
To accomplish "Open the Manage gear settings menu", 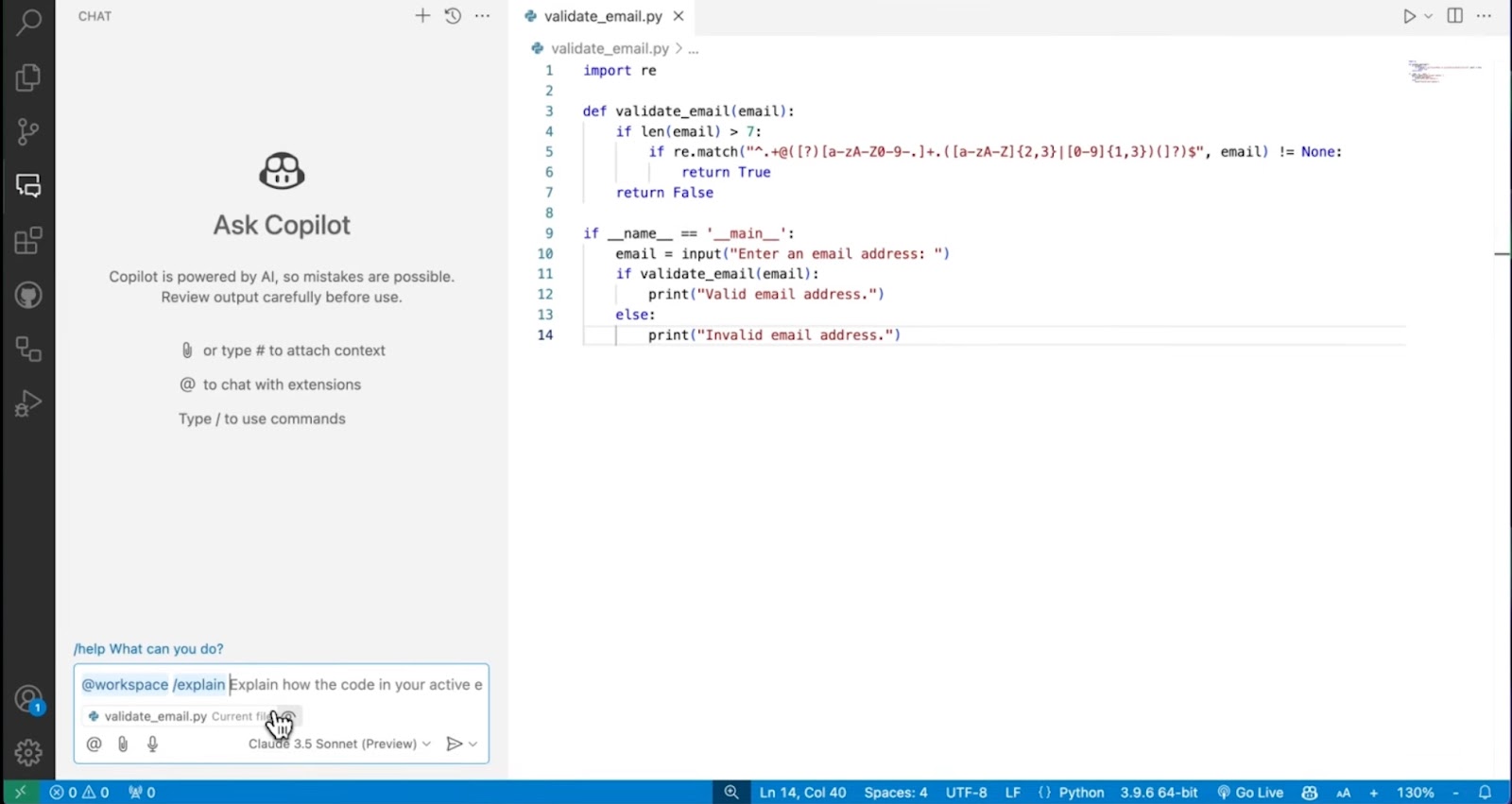I will pyautogui.click(x=28, y=752).
